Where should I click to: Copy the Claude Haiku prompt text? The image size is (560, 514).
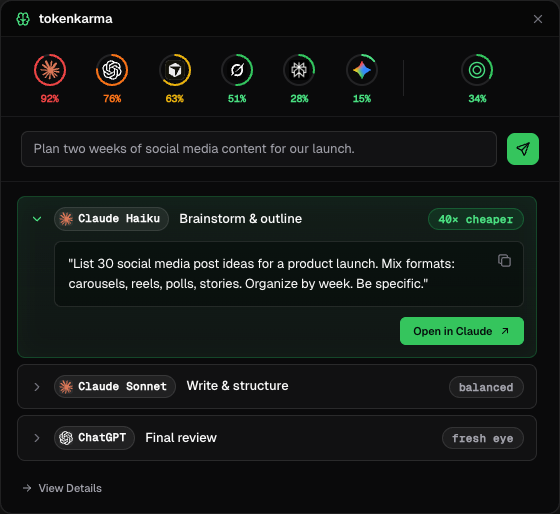pos(504,260)
